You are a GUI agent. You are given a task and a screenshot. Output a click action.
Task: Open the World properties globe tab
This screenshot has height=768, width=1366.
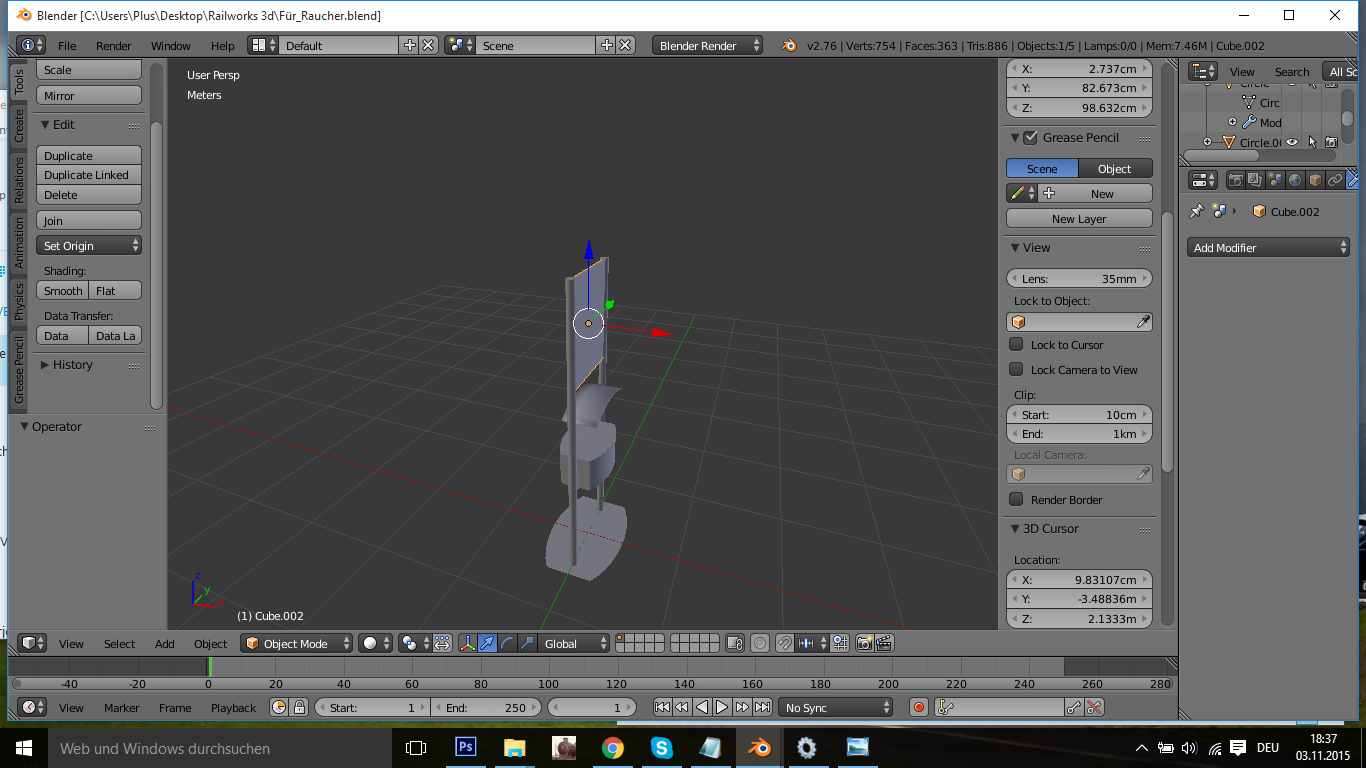[x=1295, y=180]
